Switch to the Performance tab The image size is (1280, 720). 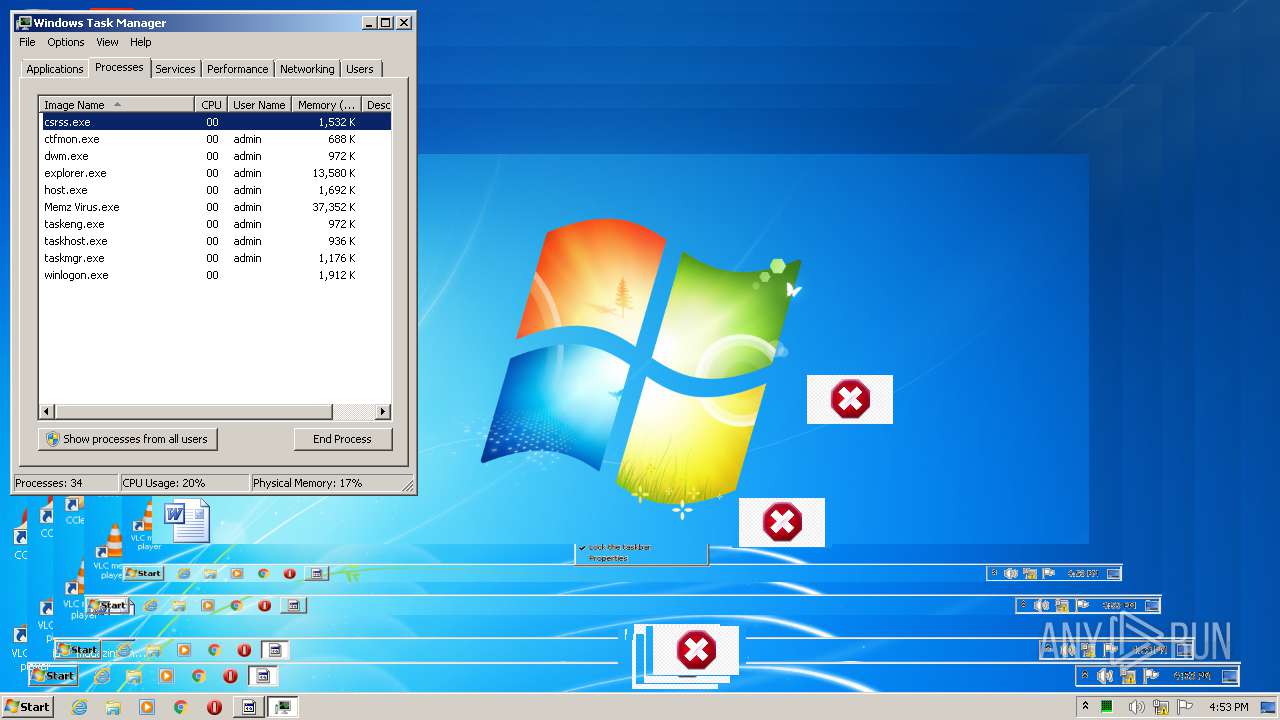pos(237,69)
